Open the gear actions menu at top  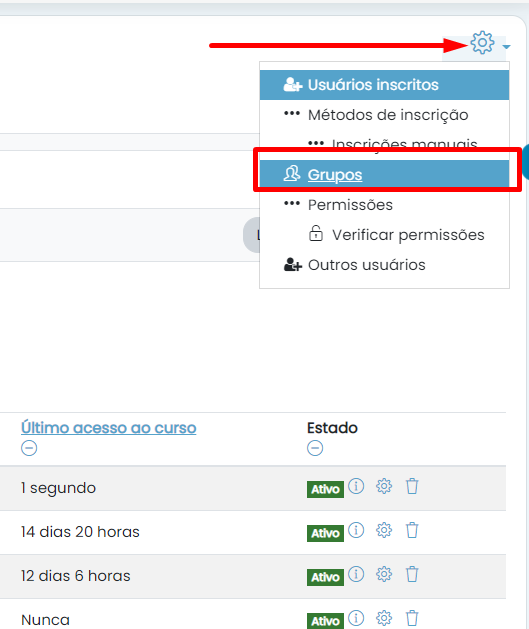[x=482, y=43]
